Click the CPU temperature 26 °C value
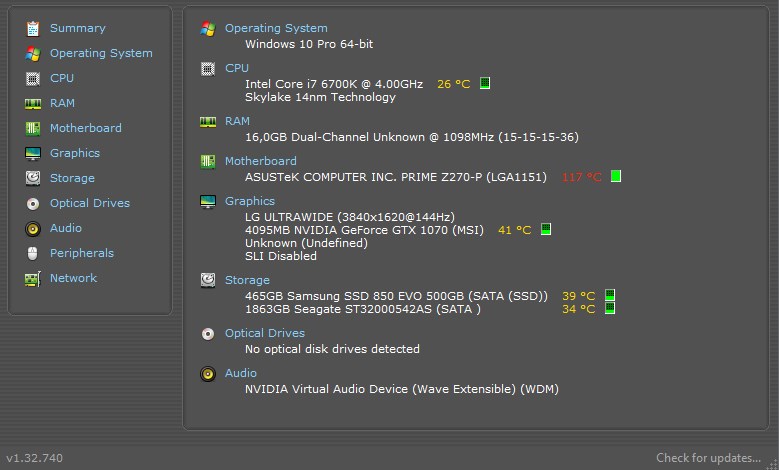 (454, 84)
